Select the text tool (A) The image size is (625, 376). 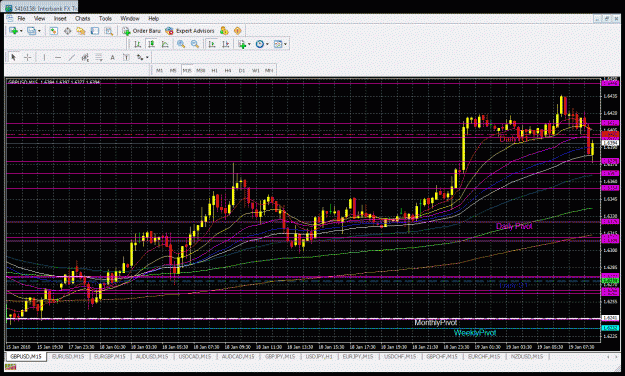[x=112, y=57]
